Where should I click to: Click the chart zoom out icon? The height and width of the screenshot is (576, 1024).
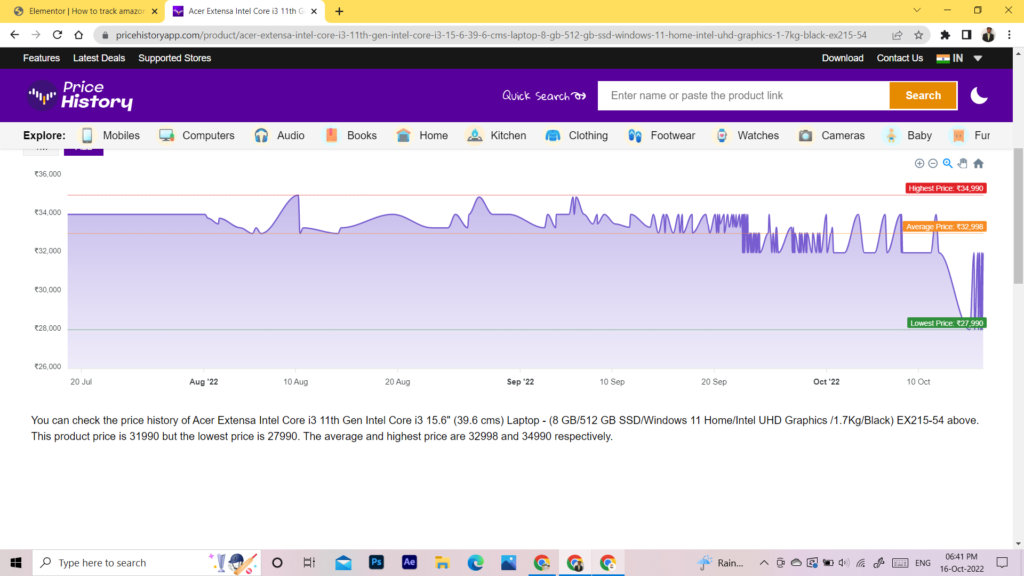933,163
